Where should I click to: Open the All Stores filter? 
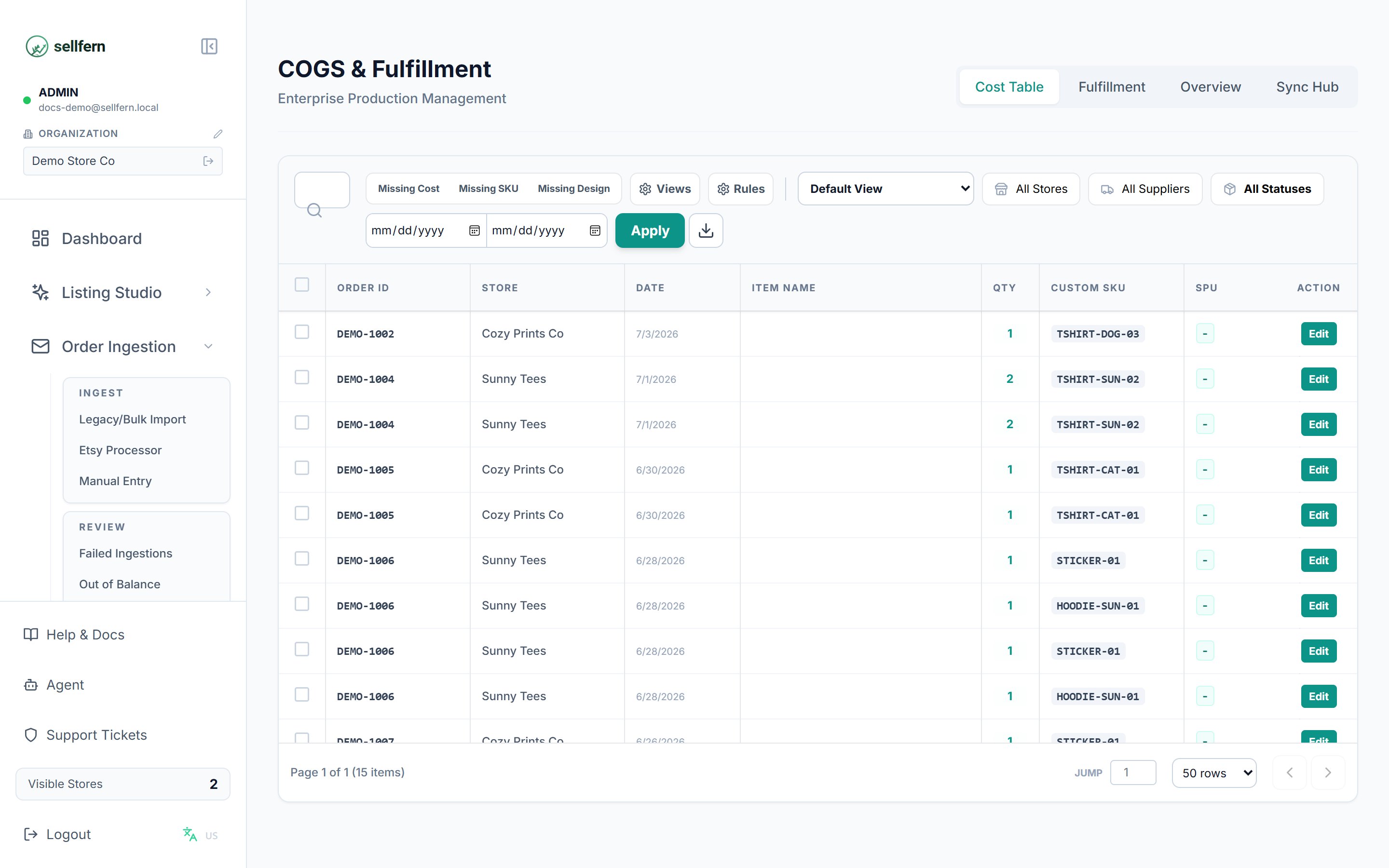coord(1031,189)
